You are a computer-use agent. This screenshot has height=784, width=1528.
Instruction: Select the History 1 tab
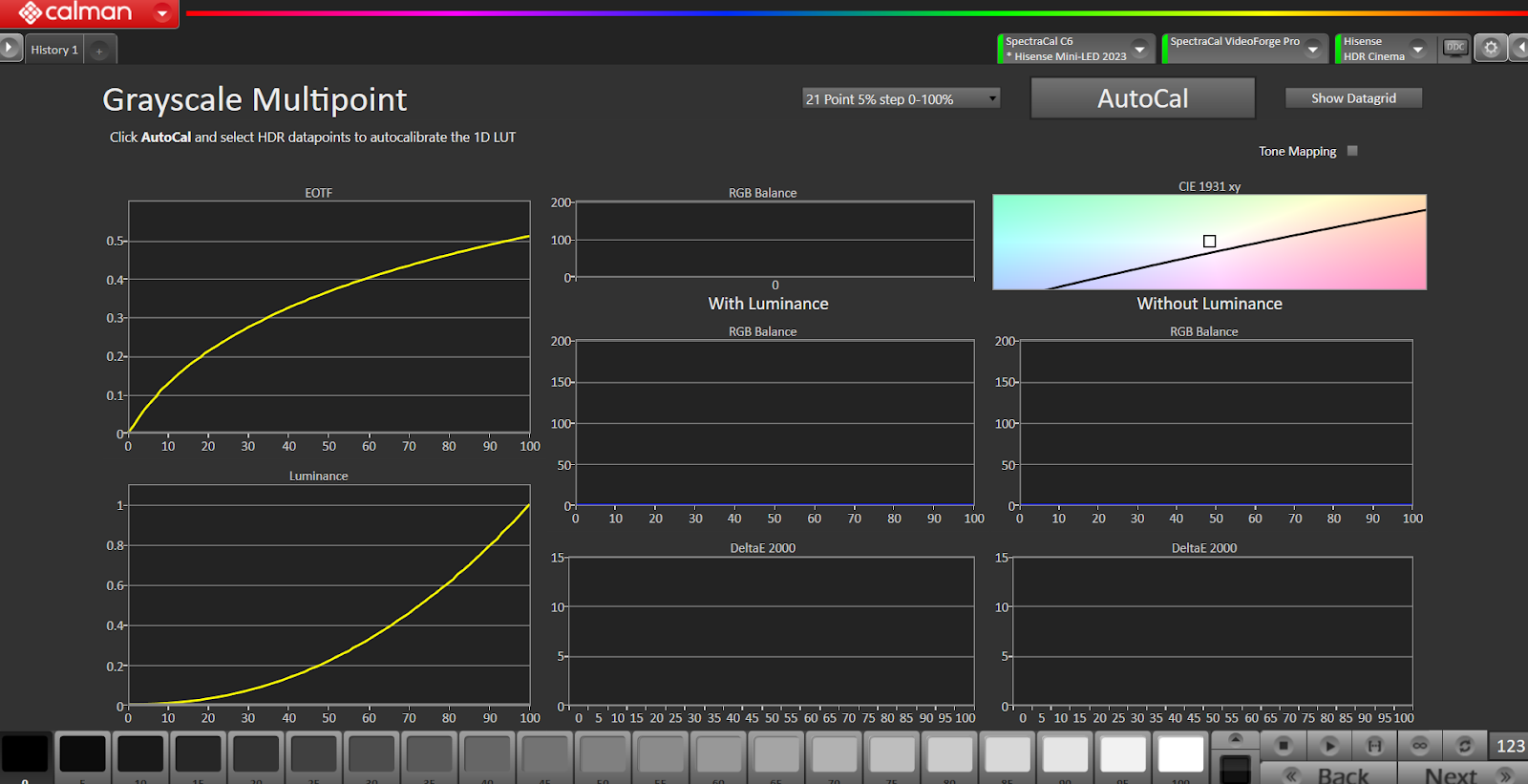point(53,50)
